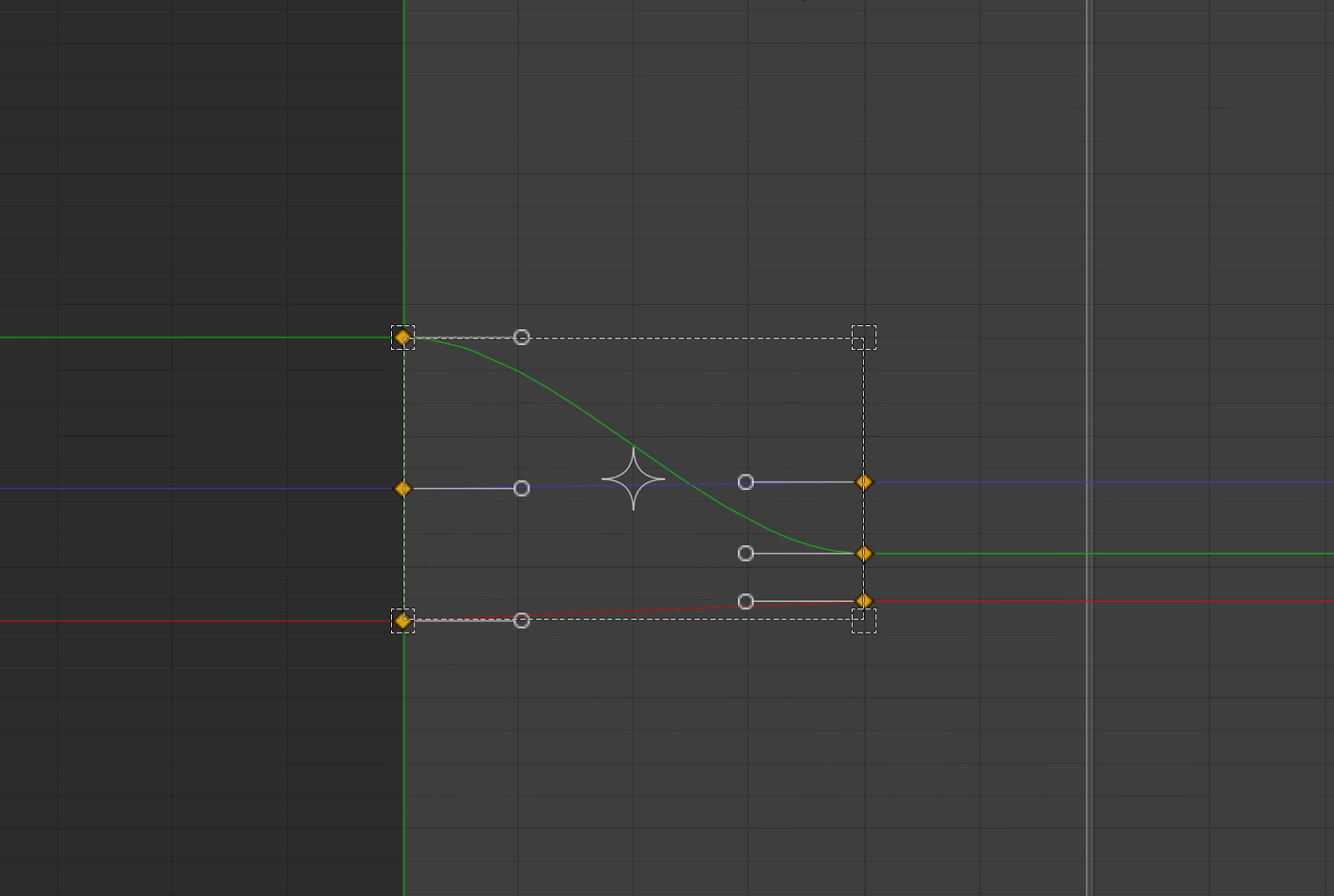The height and width of the screenshot is (896, 1334).
Task: Click the red end keyframe's tangent handle
Action: point(746,601)
